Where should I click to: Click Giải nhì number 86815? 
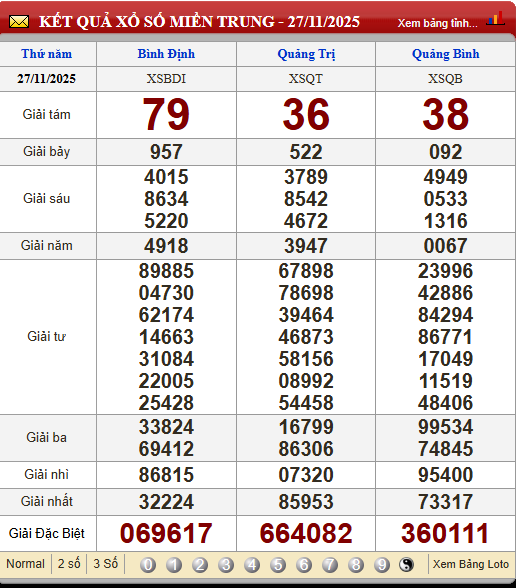click(x=166, y=475)
